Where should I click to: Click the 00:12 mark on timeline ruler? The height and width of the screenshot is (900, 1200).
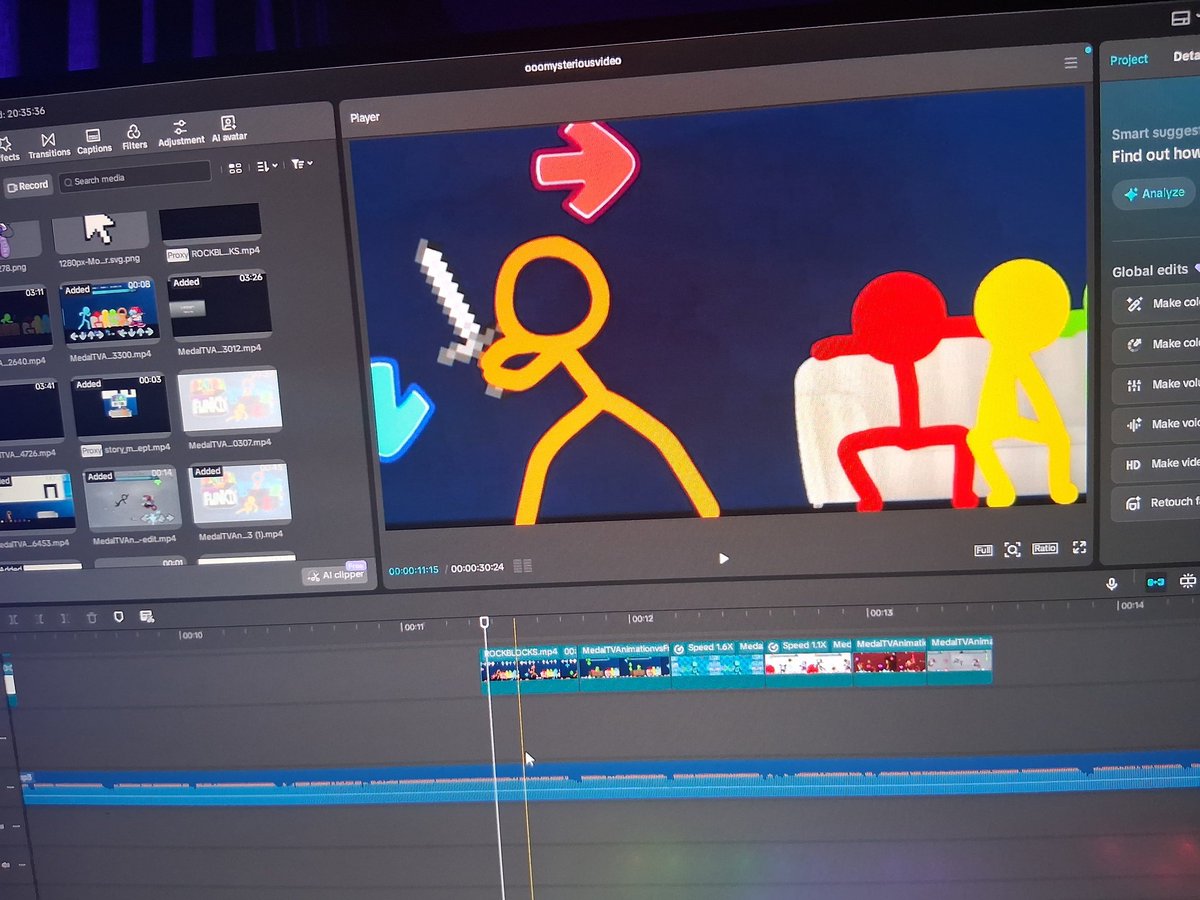641,619
